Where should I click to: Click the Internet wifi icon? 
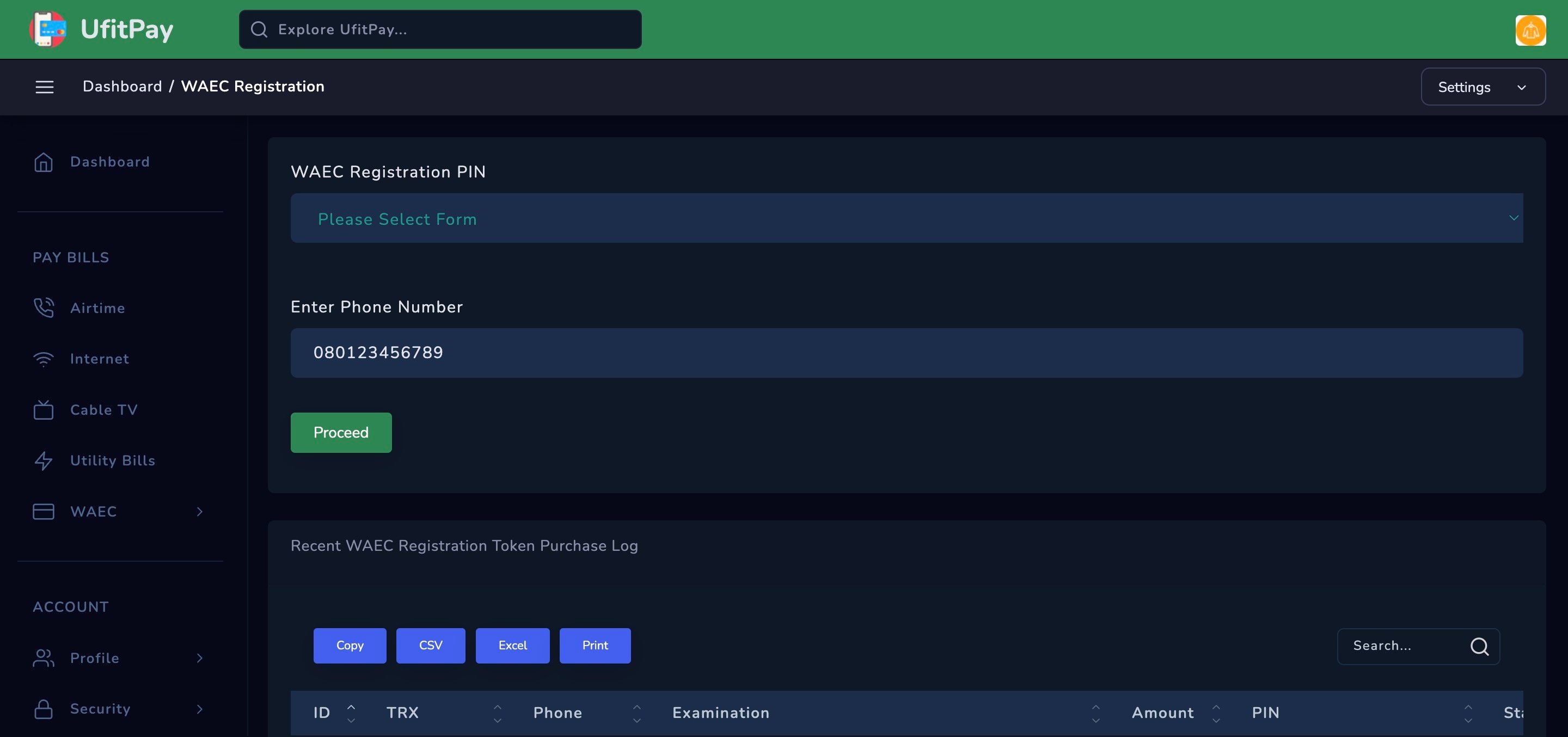(43, 359)
